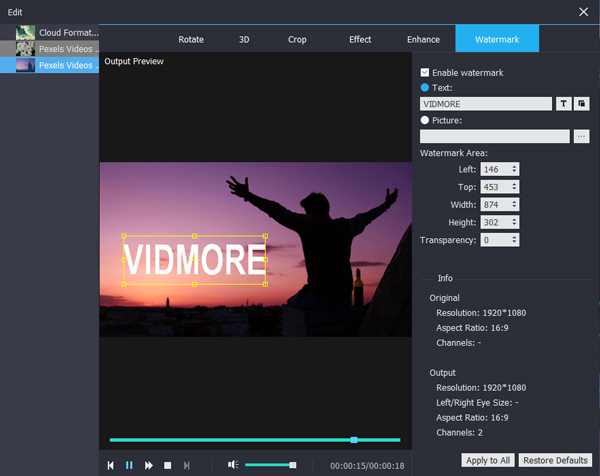
Task: Toggle Enable watermark checkbox
Action: click(424, 72)
